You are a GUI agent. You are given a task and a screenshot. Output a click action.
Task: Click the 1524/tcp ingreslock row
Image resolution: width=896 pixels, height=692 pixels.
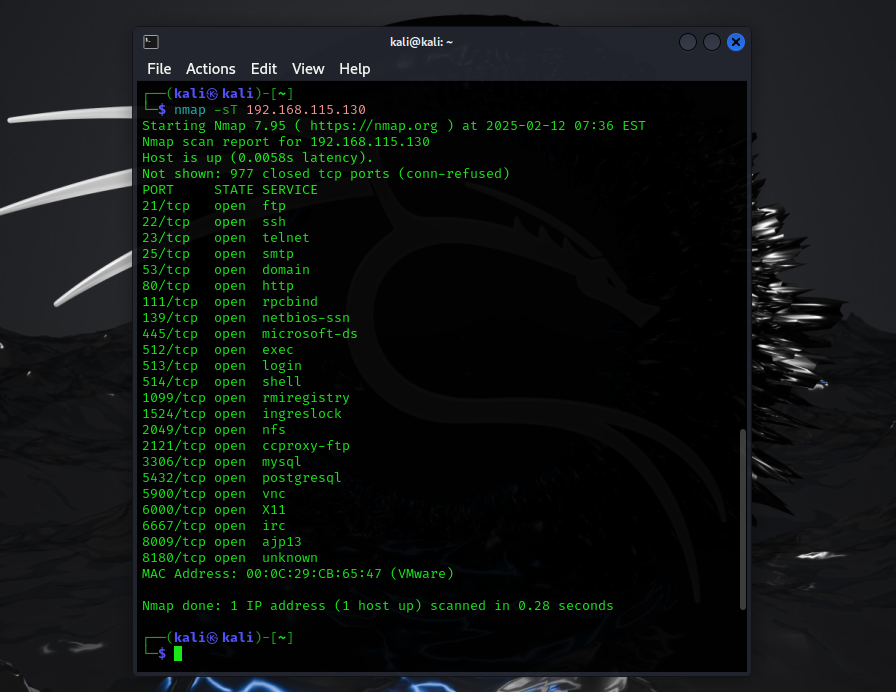[x=242, y=414]
